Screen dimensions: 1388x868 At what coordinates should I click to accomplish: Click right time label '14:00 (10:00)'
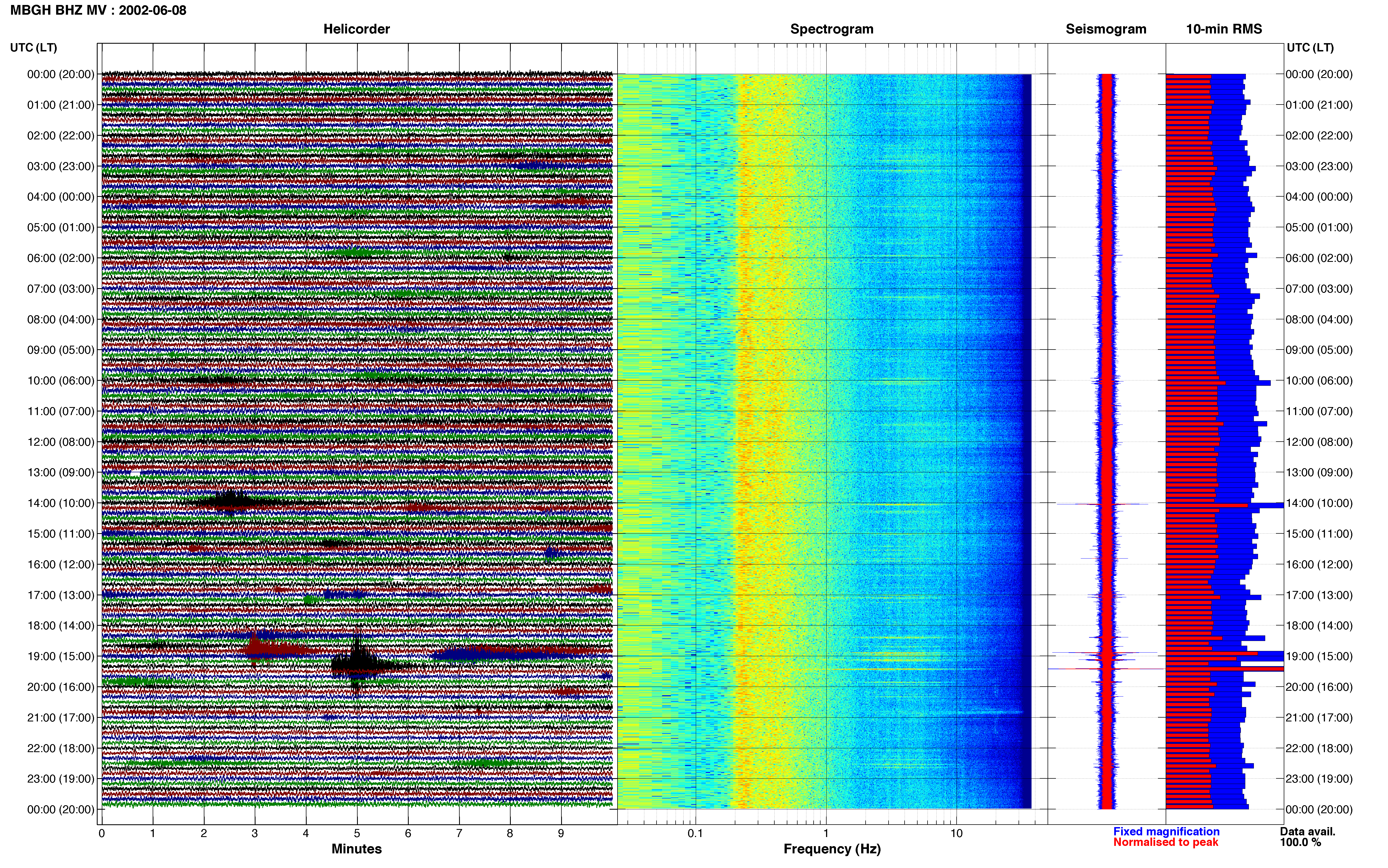[x=1319, y=503]
